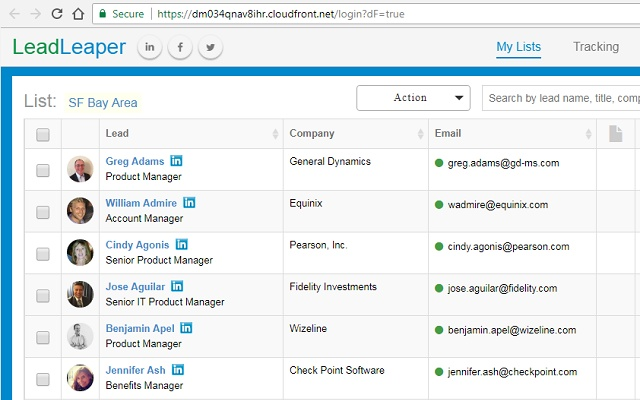Open LeadLeaper's Facebook round button
This screenshot has width=640, height=400.
pos(180,47)
